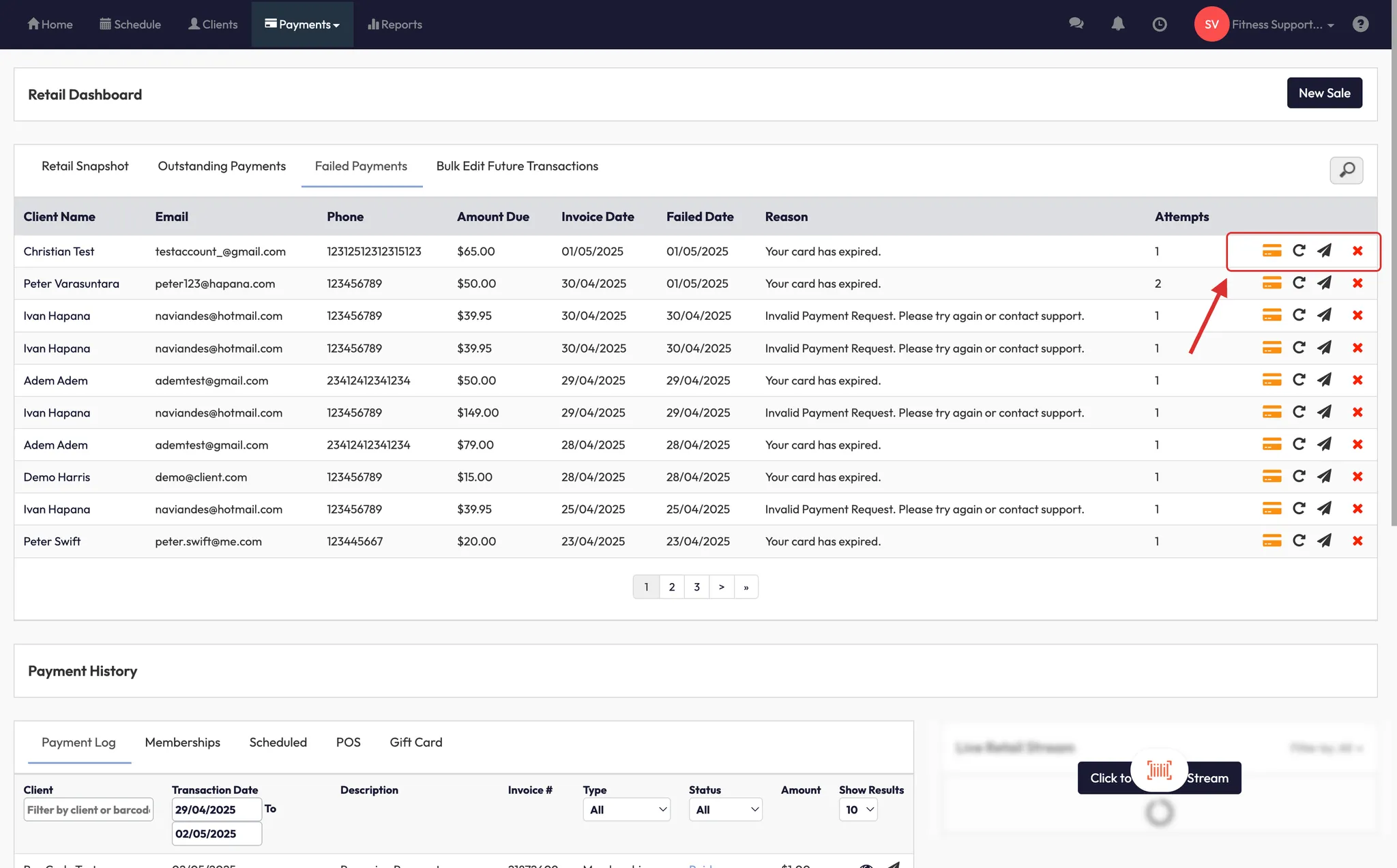Screen dimensions: 1397x868
Task: Open the notifications bell
Action: pyautogui.click(x=1117, y=25)
